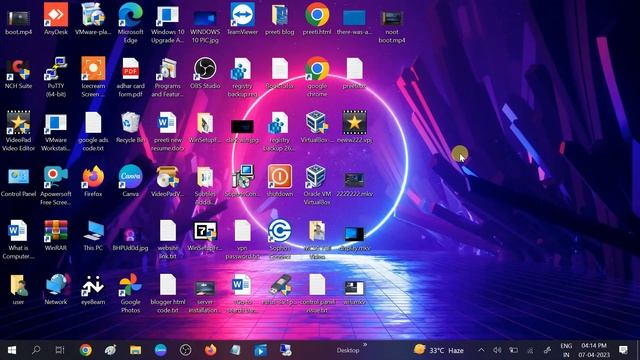Click the Windows Start button
Viewport: 640px width, 360px height.
12,350
